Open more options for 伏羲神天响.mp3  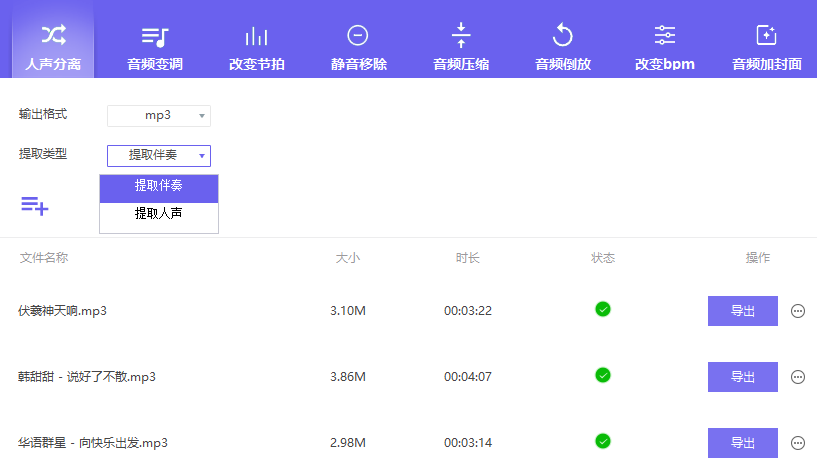(x=798, y=311)
